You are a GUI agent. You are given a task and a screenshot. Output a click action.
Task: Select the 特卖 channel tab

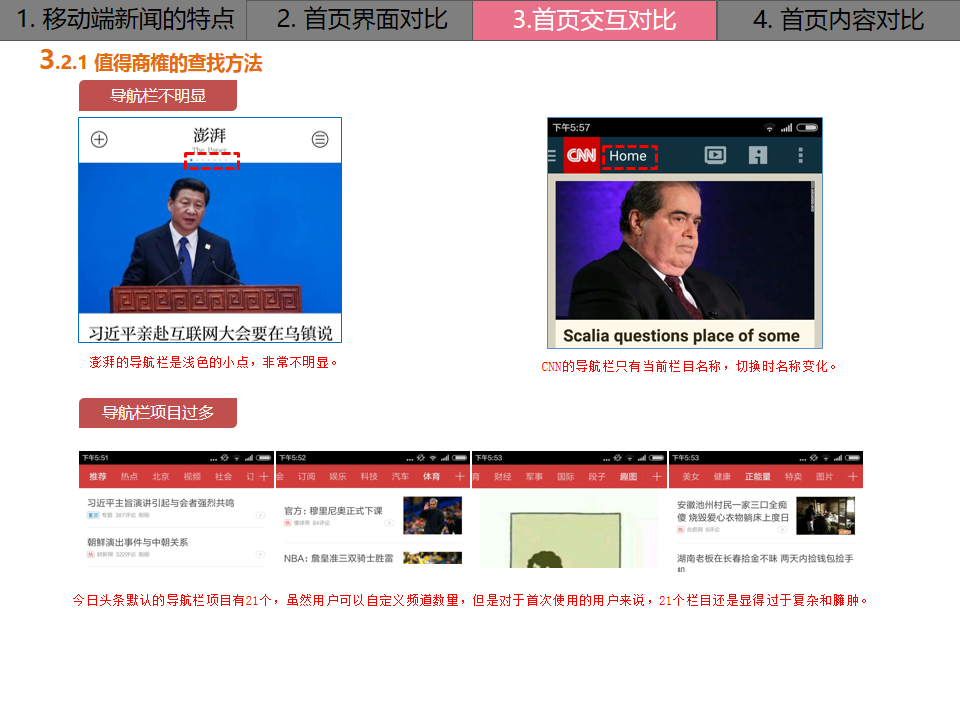click(793, 476)
